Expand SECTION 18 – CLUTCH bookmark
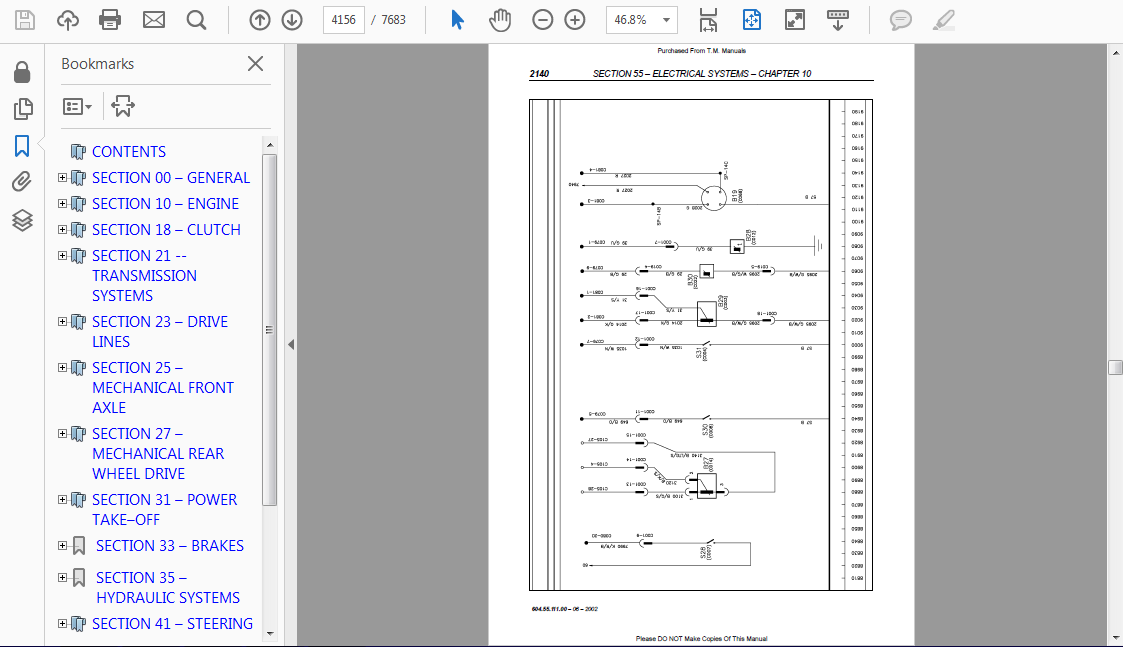Screen dimensions: 1123x647 pos(62,229)
